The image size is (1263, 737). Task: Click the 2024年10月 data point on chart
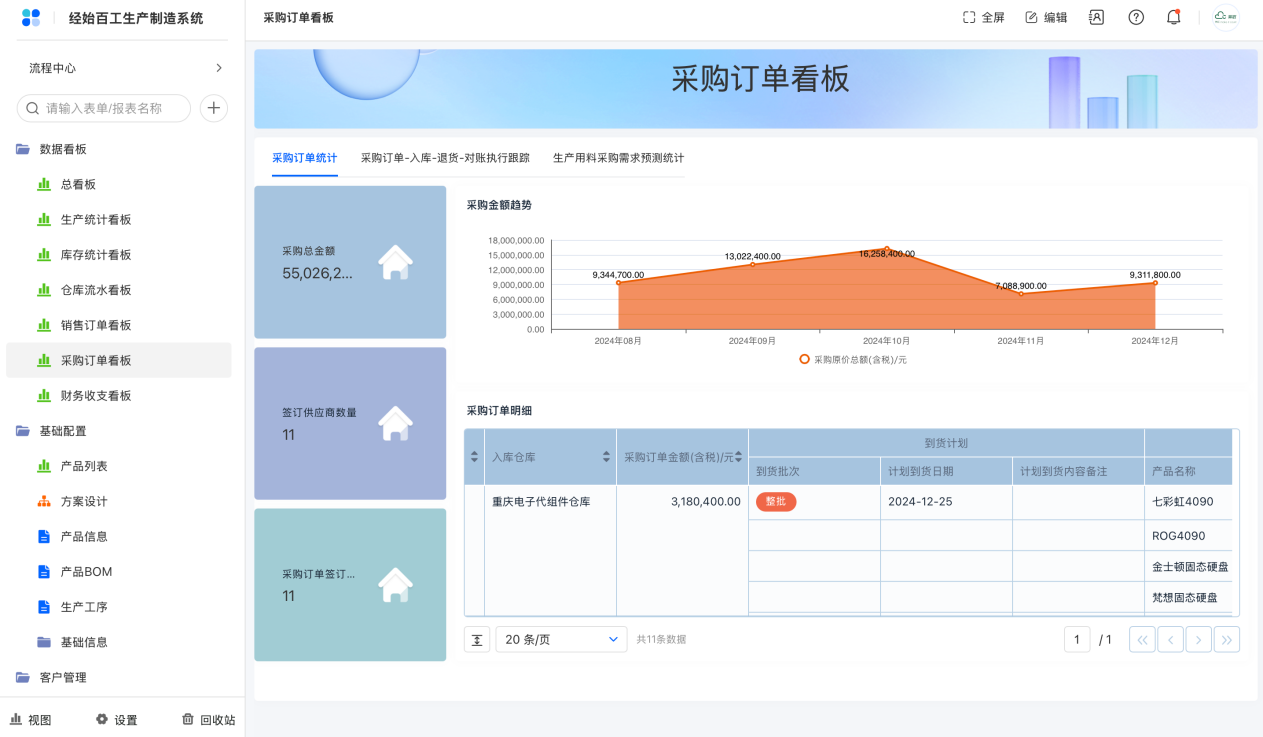tap(886, 249)
